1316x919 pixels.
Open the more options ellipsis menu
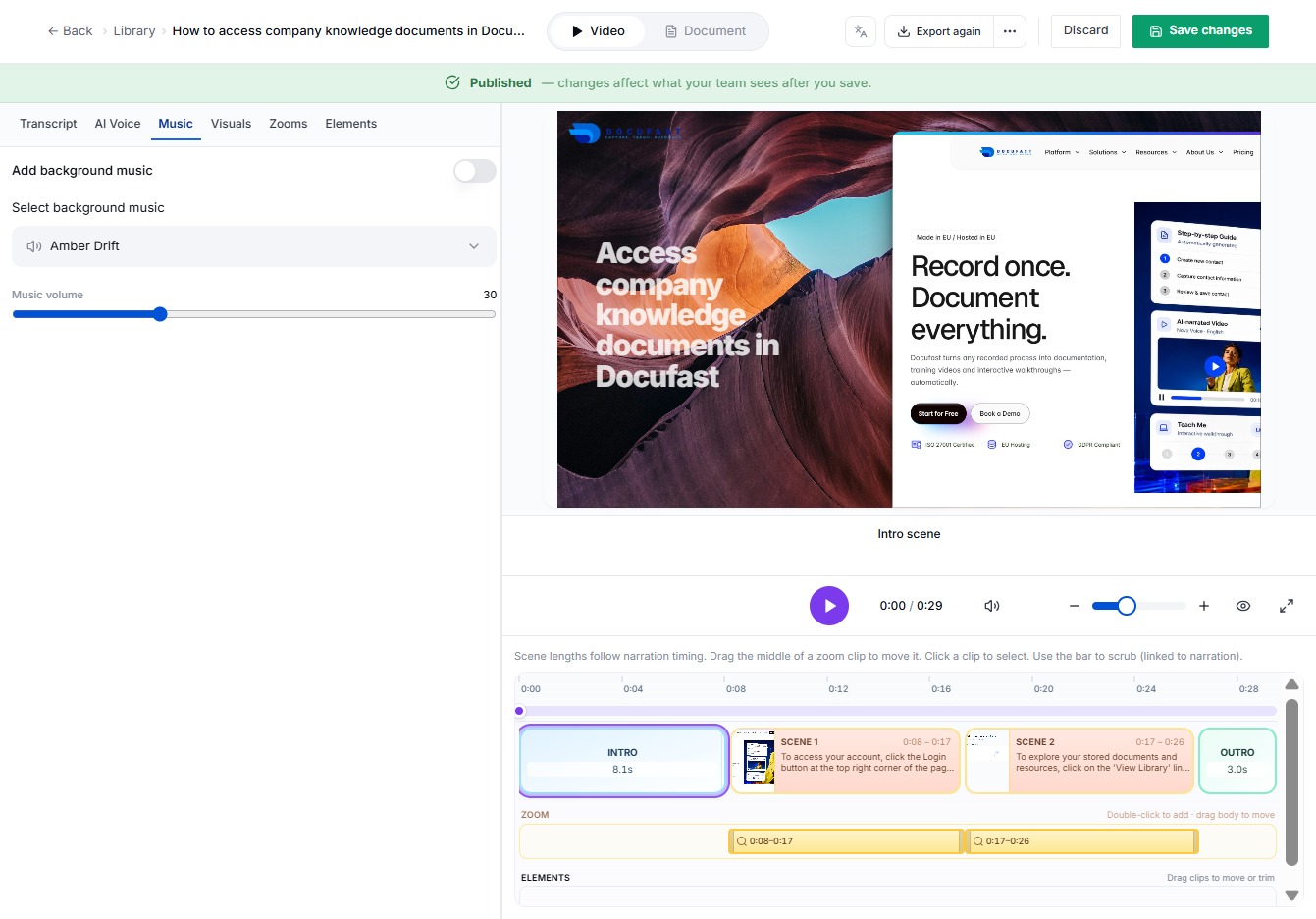tap(1010, 31)
